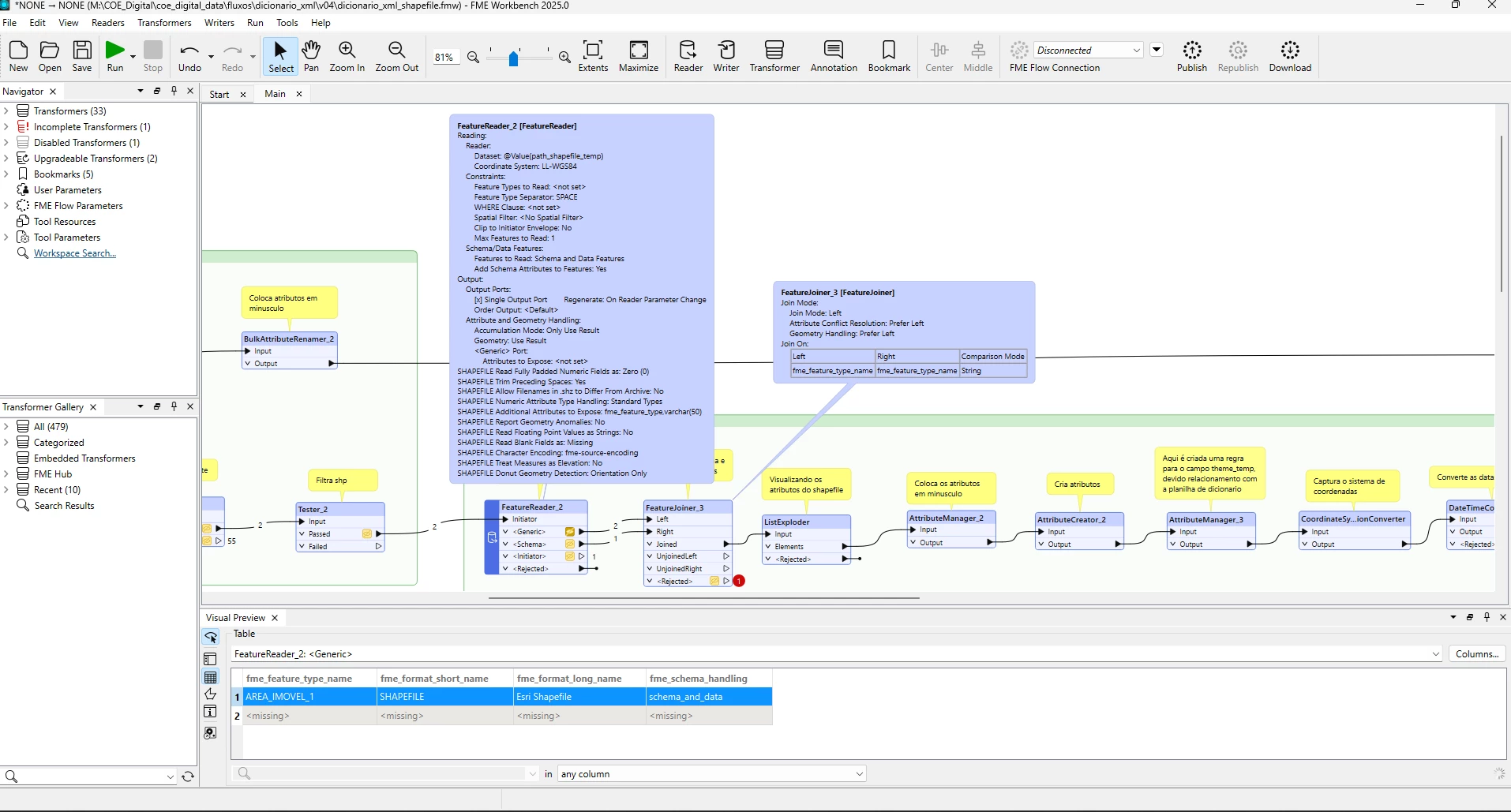Open the Tools menu
Screen dimensions: 1511x812
click(x=287, y=23)
